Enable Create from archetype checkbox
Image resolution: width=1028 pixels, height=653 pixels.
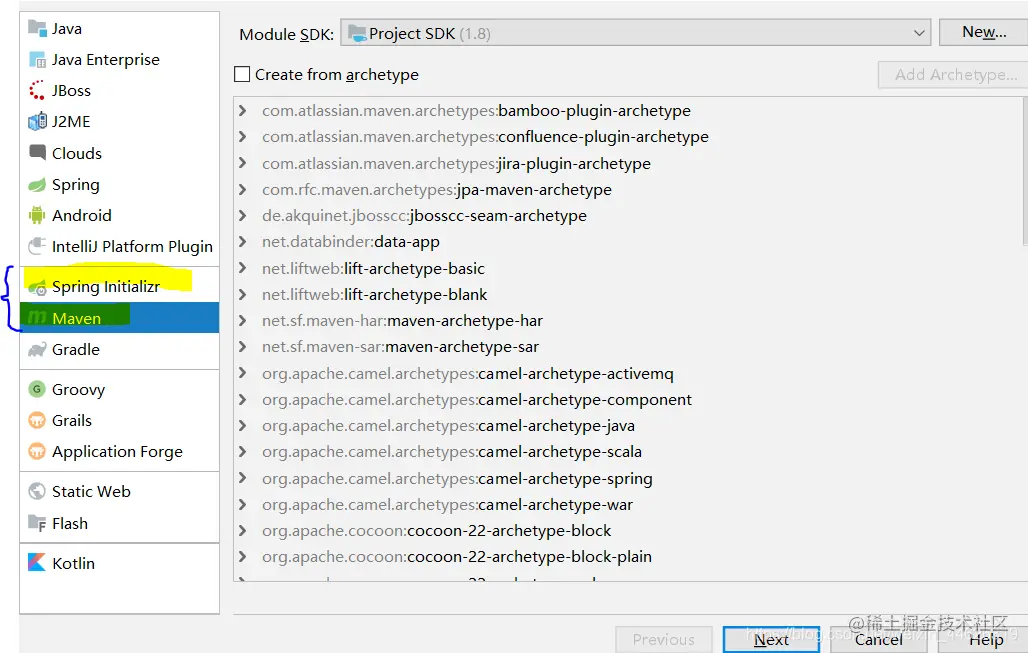(242, 74)
